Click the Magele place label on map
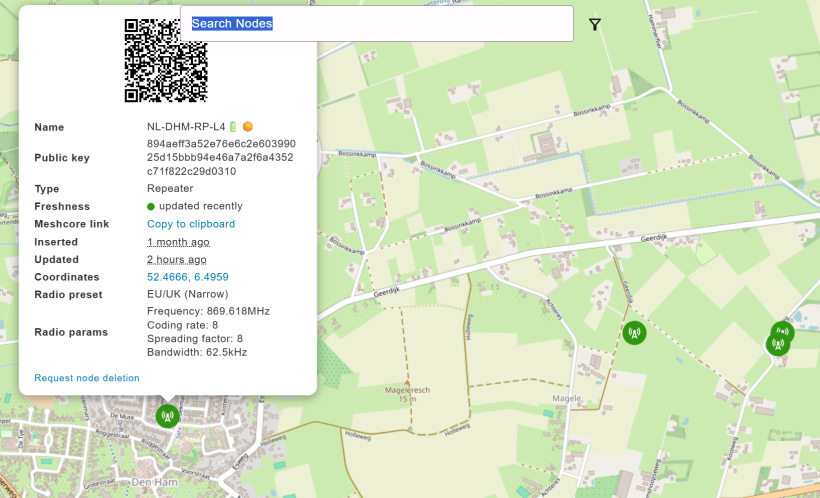This screenshot has width=820, height=498. coord(568,399)
